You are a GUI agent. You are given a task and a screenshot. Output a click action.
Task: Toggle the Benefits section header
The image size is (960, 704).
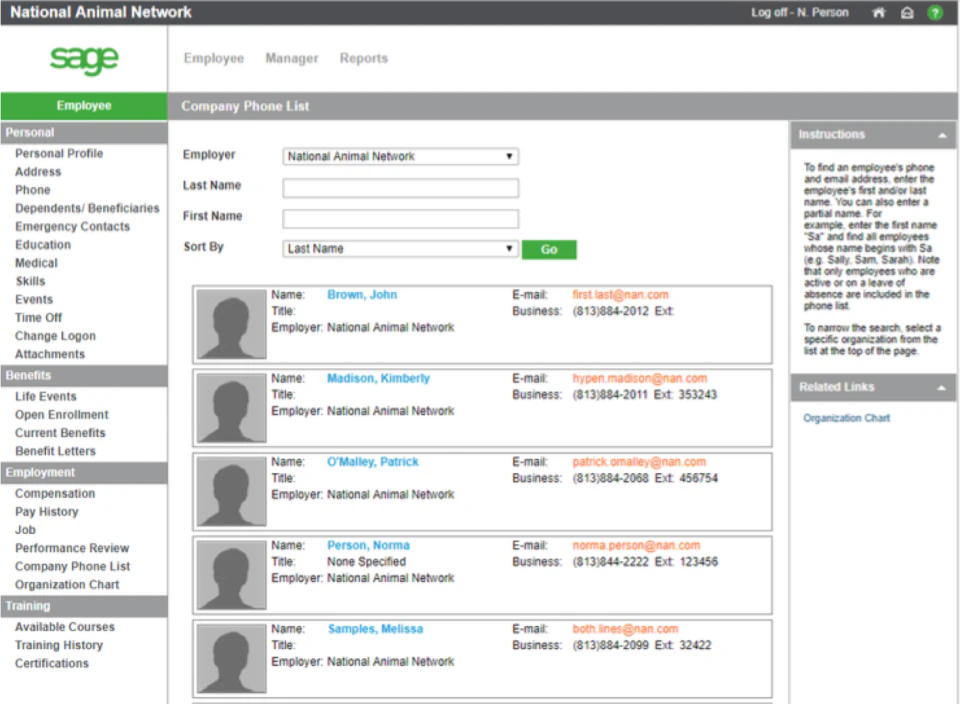pos(83,375)
